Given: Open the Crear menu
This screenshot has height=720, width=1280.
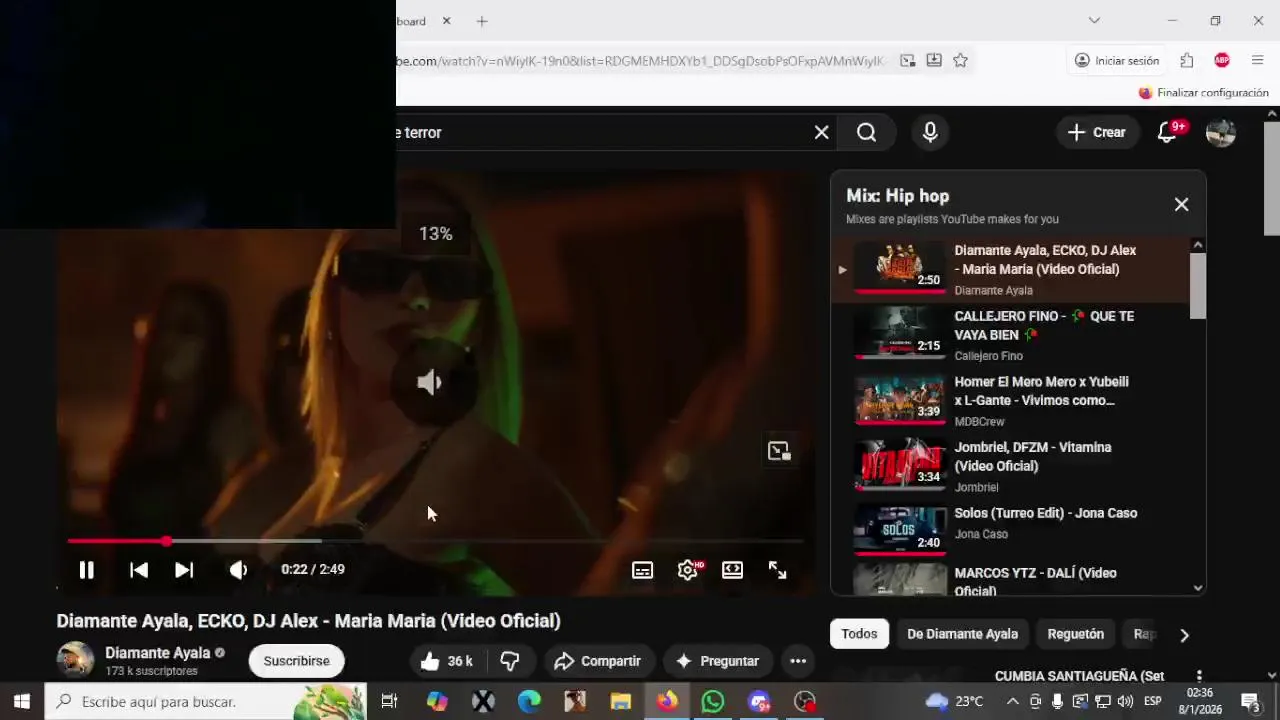Looking at the screenshot, I should coord(1097,132).
